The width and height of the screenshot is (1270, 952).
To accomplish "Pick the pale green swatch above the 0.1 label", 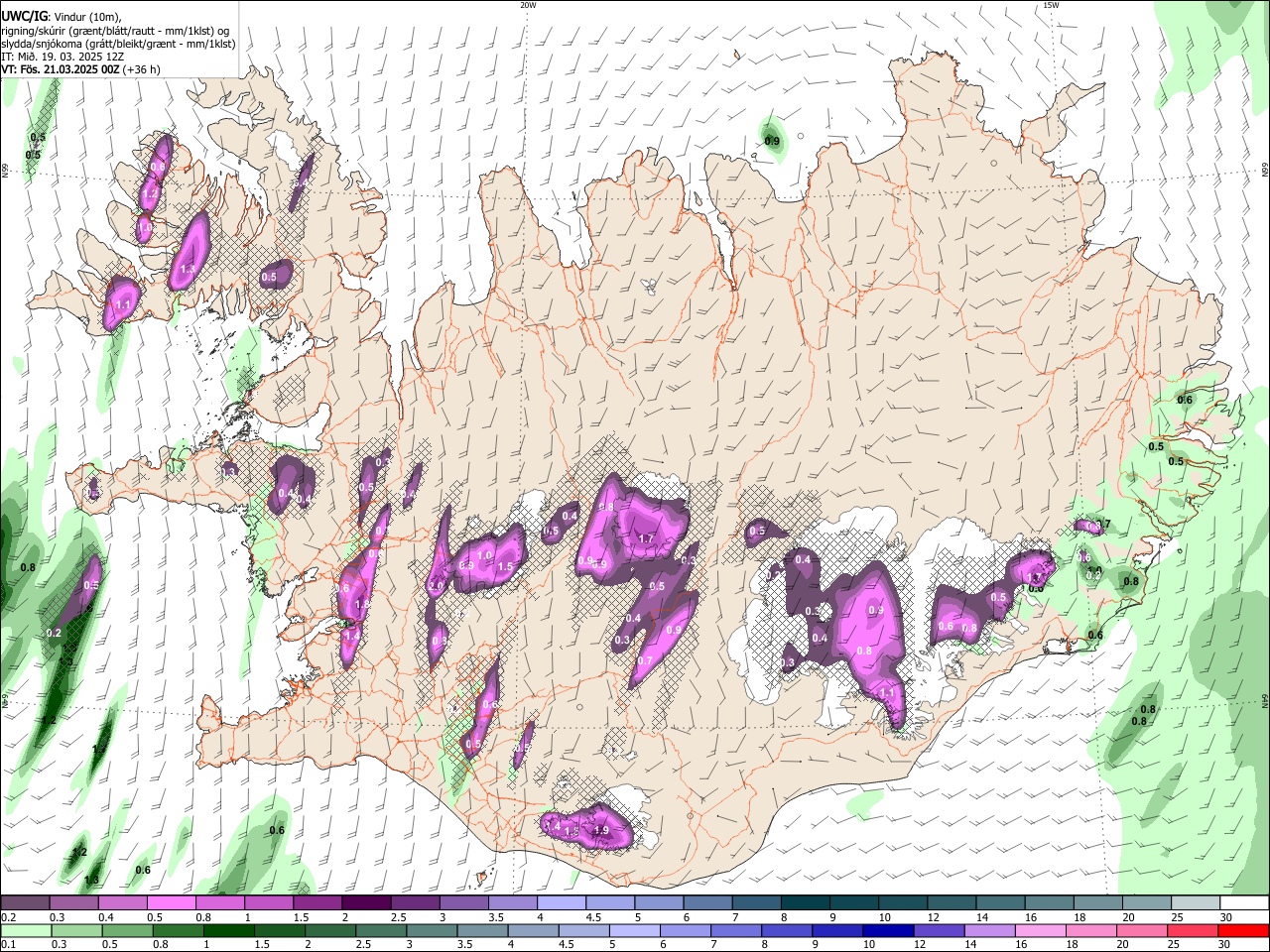I will pyautogui.click(x=26, y=930).
